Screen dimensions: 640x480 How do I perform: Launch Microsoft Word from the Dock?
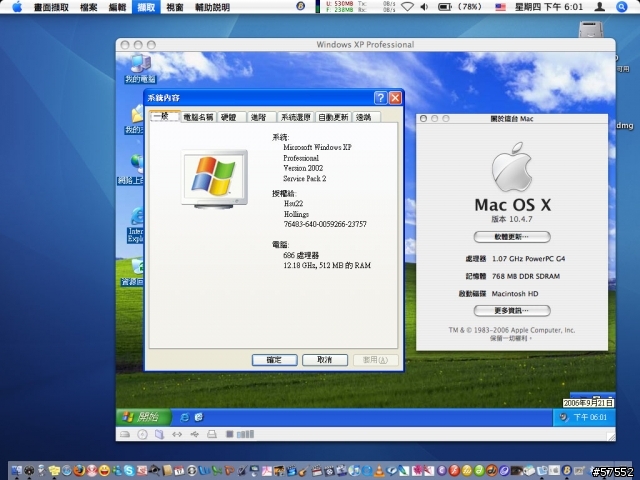[204, 470]
